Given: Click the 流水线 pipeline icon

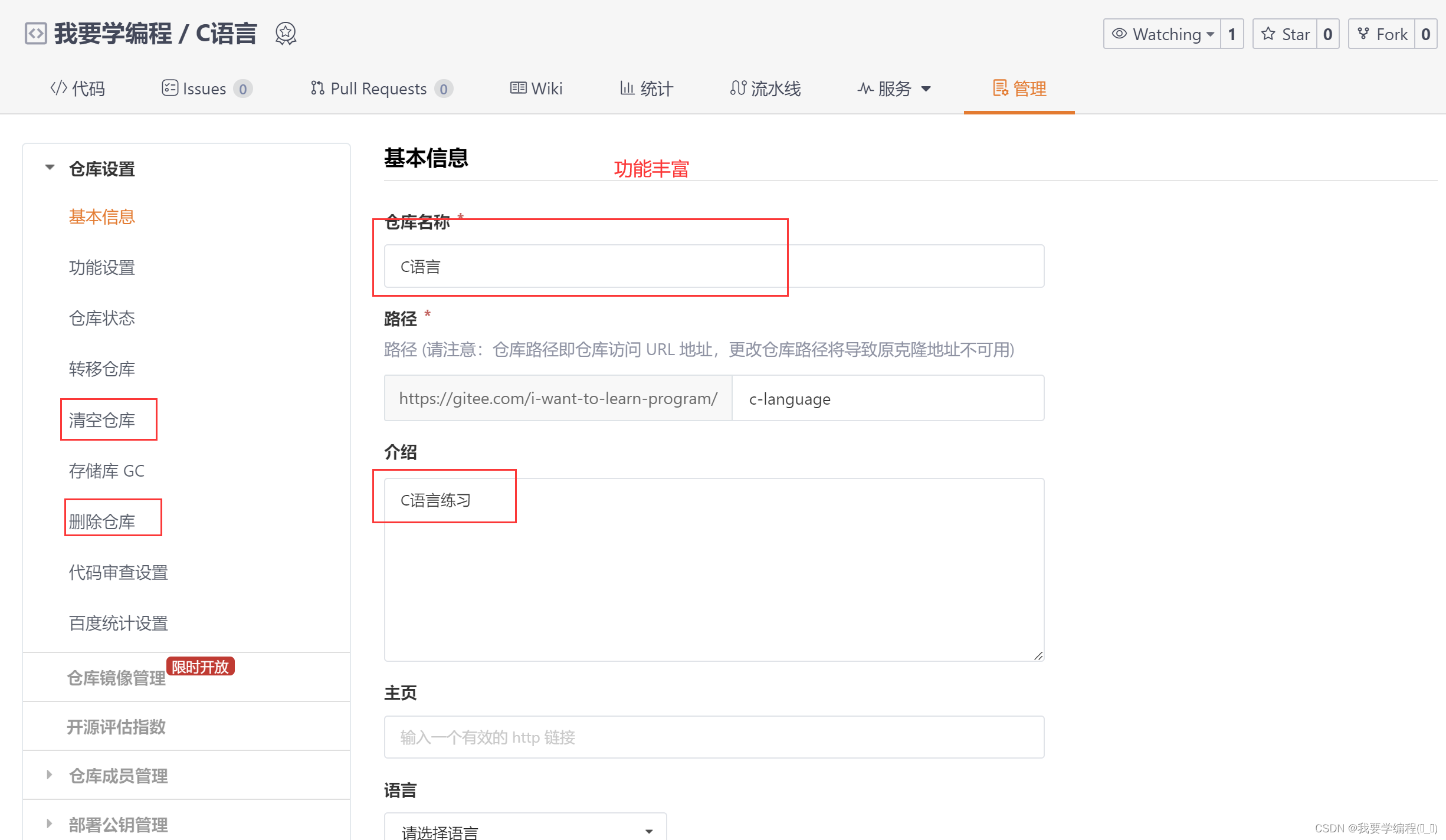Looking at the screenshot, I should [x=738, y=88].
